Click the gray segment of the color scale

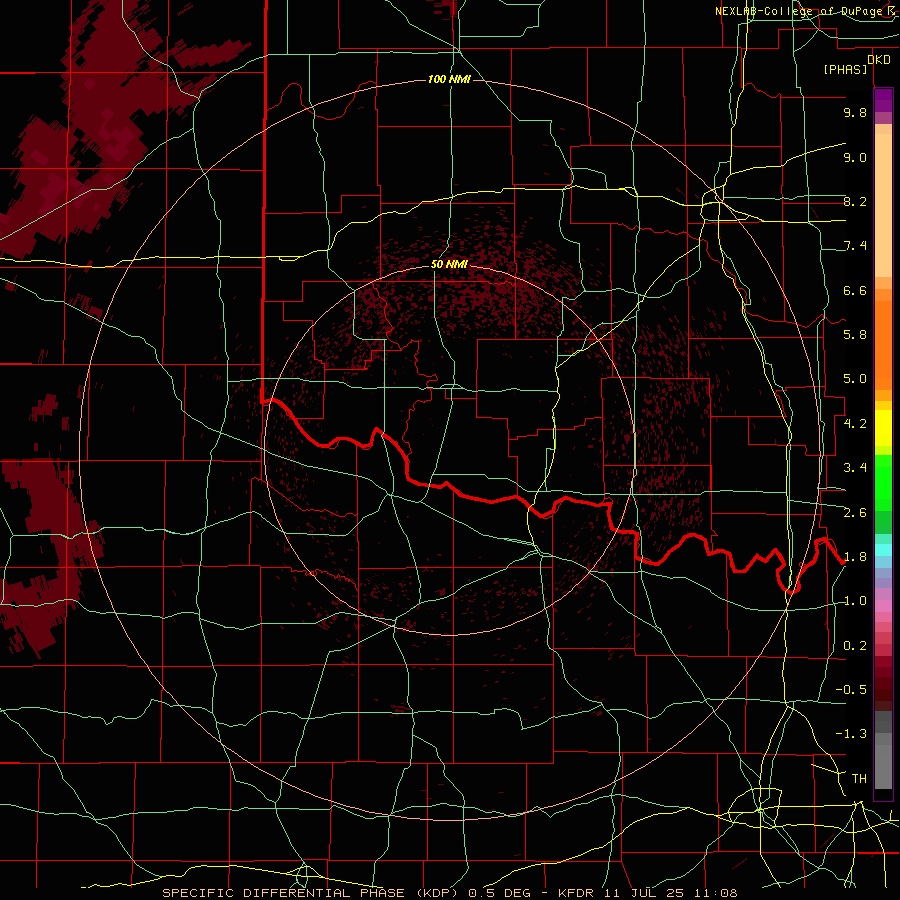pos(883,752)
